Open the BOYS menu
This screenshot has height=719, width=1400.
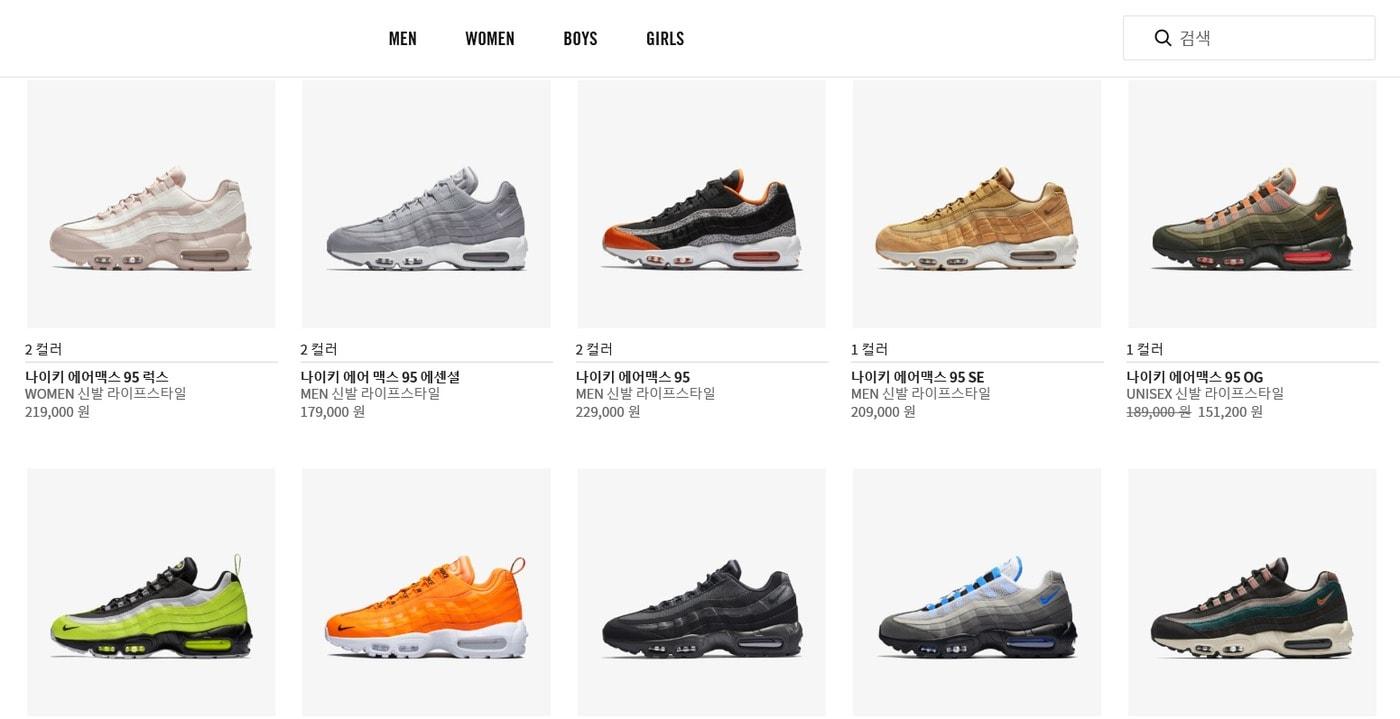pyautogui.click(x=580, y=39)
